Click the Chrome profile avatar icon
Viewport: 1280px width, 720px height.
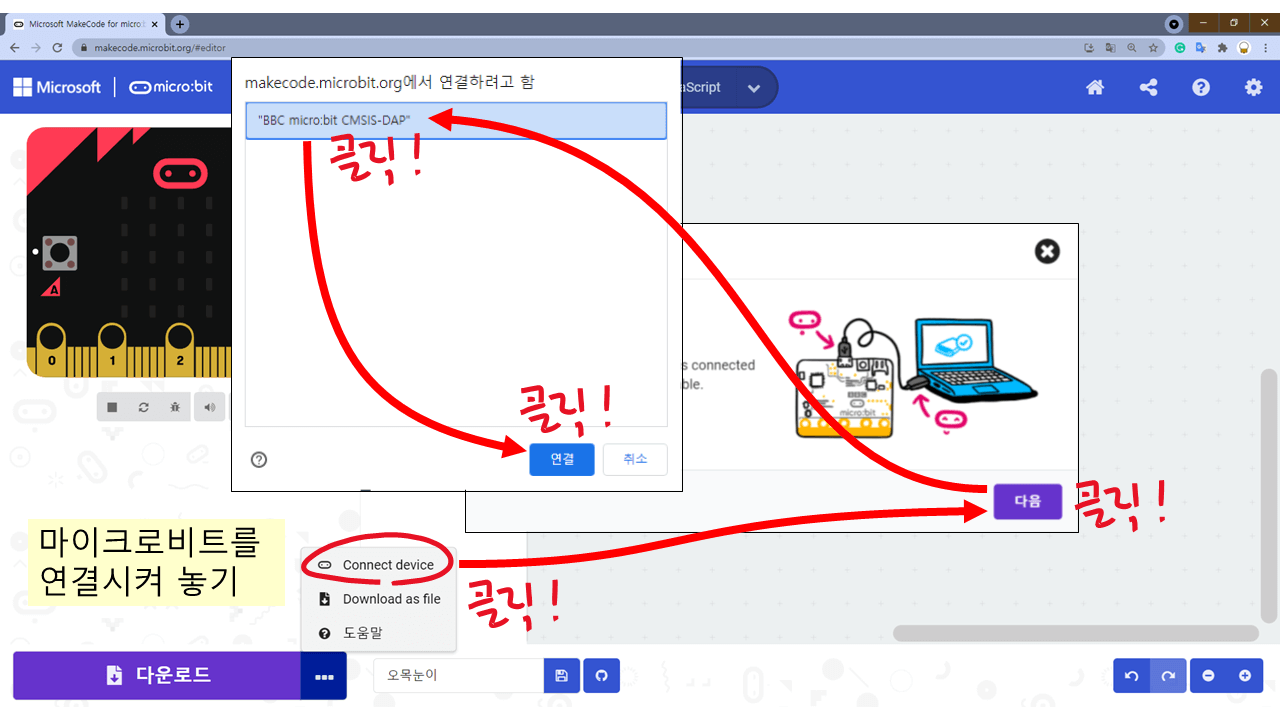point(1244,47)
